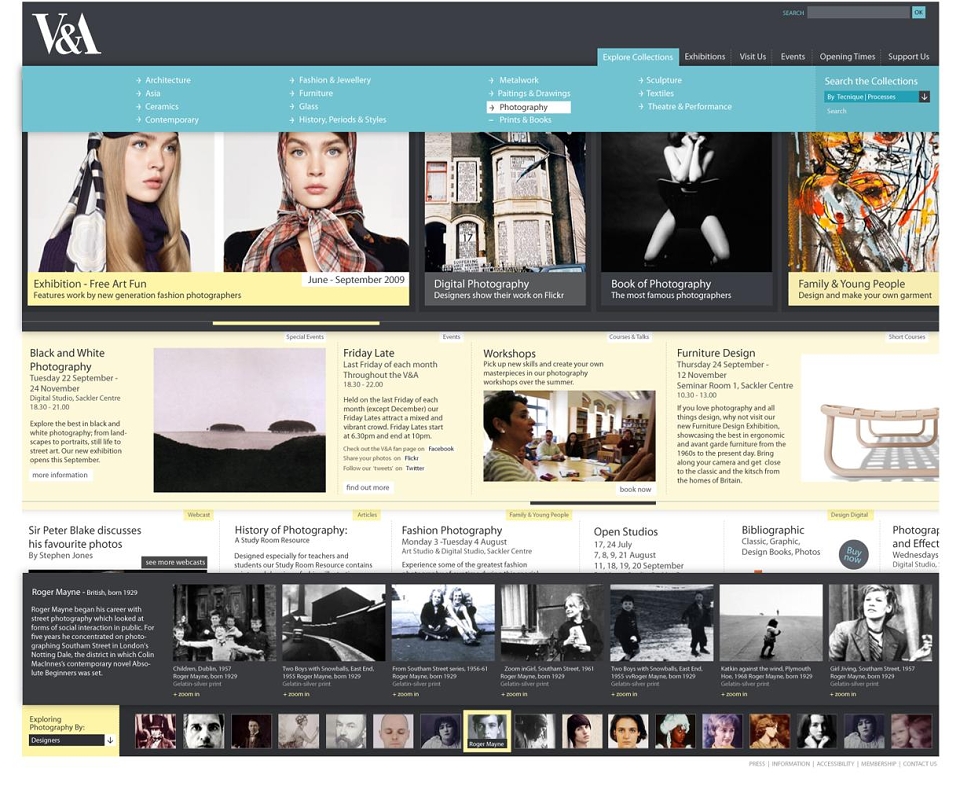
Task: Click the Roger Mayne portrait thumbnail
Action: (x=487, y=731)
